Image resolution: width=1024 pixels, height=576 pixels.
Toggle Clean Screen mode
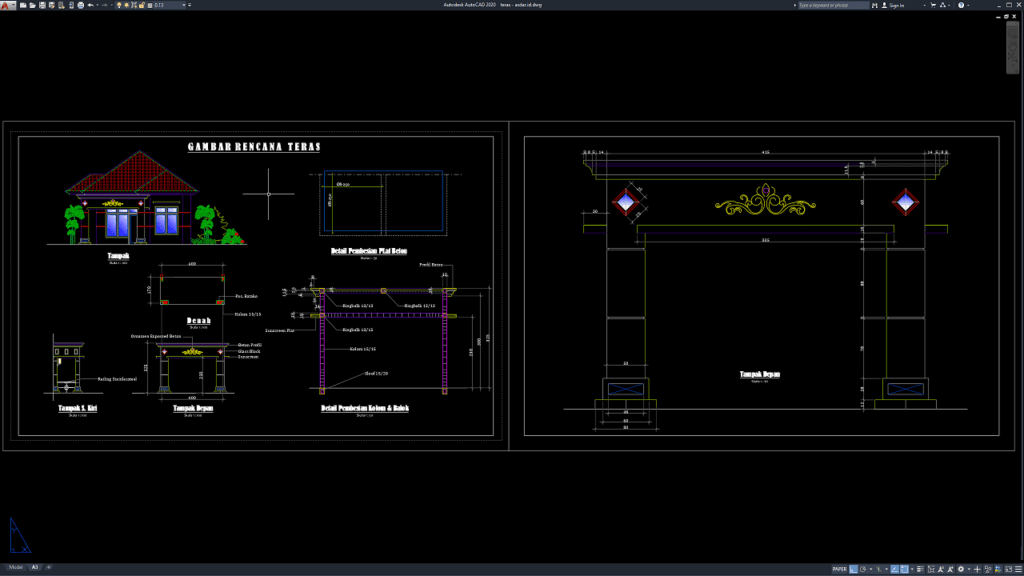[x=1009, y=568]
